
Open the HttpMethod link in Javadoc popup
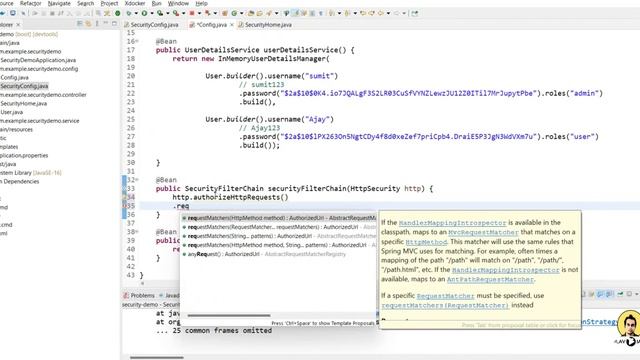pyautogui.click(x=426, y=242)
